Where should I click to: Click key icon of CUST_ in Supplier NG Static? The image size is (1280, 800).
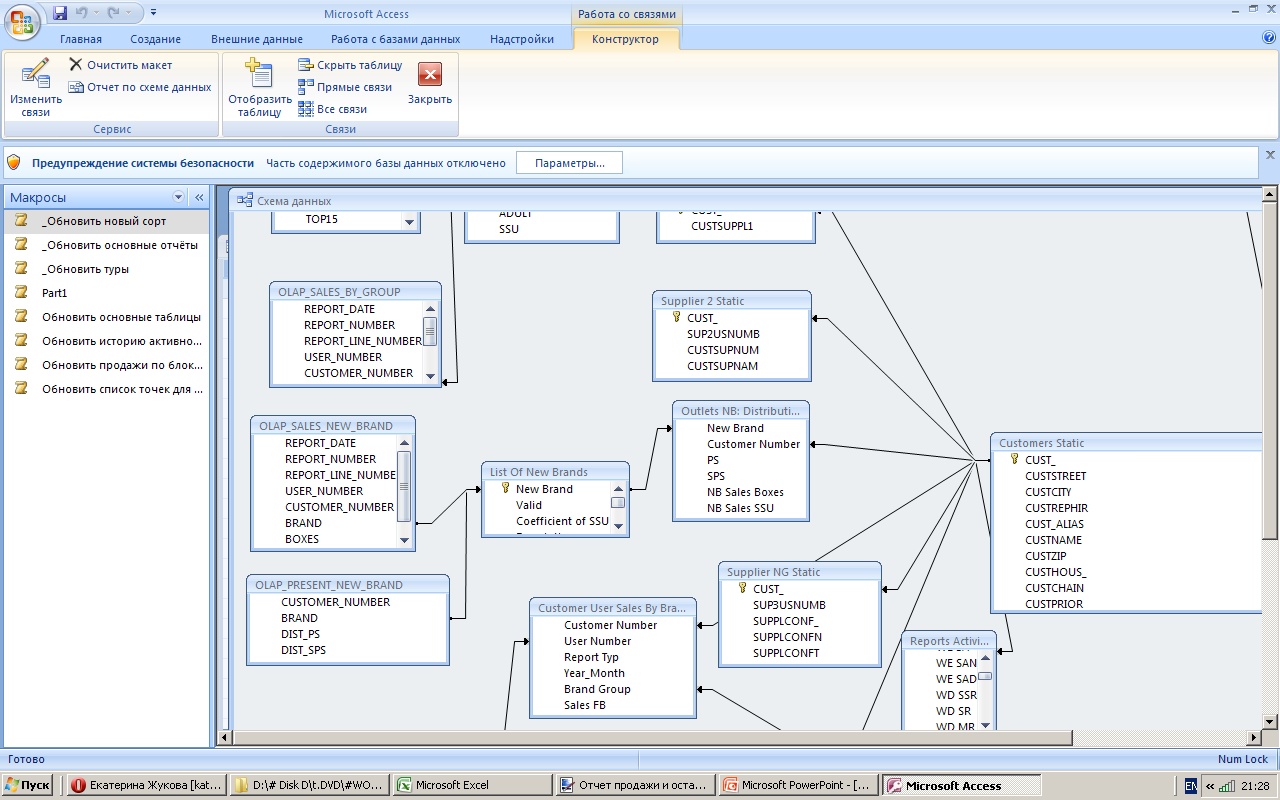pyautogui.click(x=742, y=589)
